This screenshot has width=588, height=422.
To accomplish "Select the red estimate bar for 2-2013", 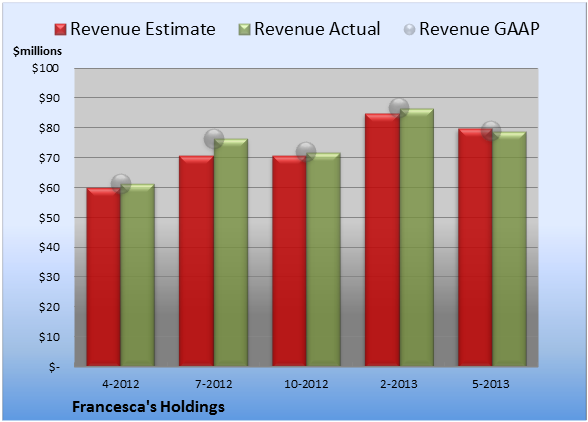I will (382, 240).
